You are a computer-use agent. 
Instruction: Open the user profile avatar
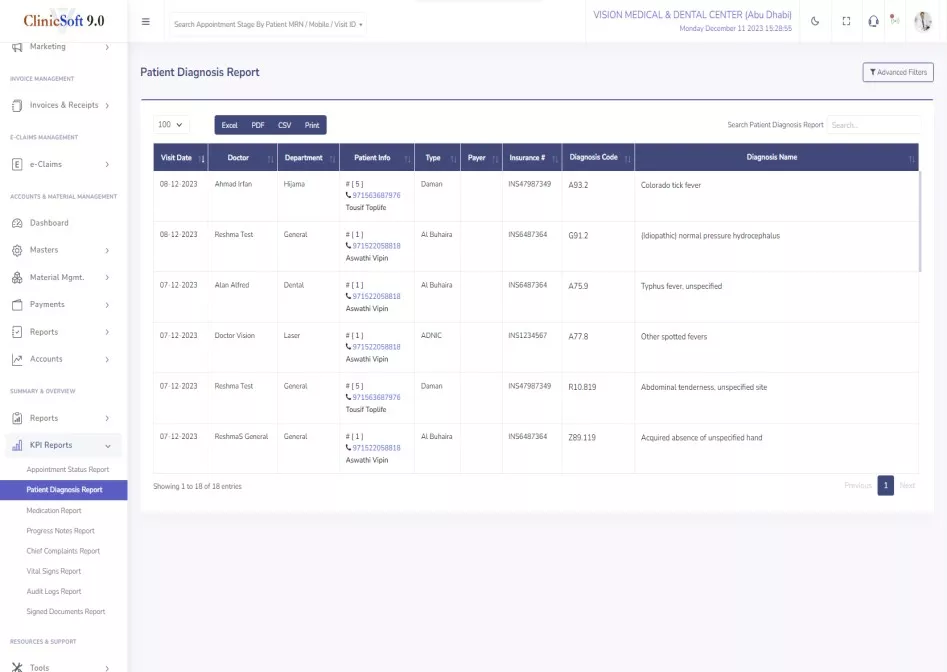[922, 22]
